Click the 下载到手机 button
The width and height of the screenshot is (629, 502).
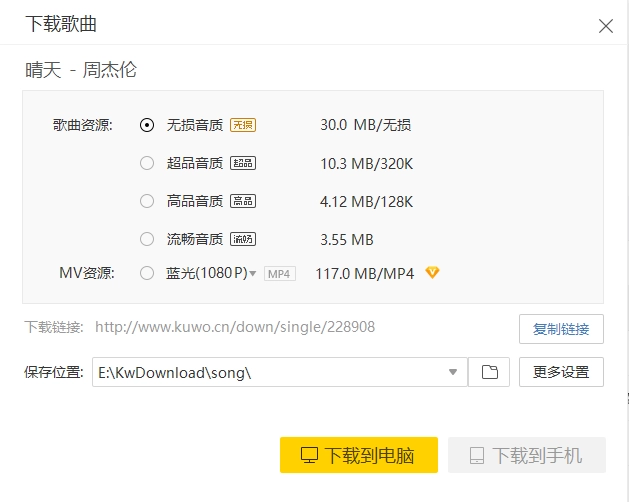527,455
